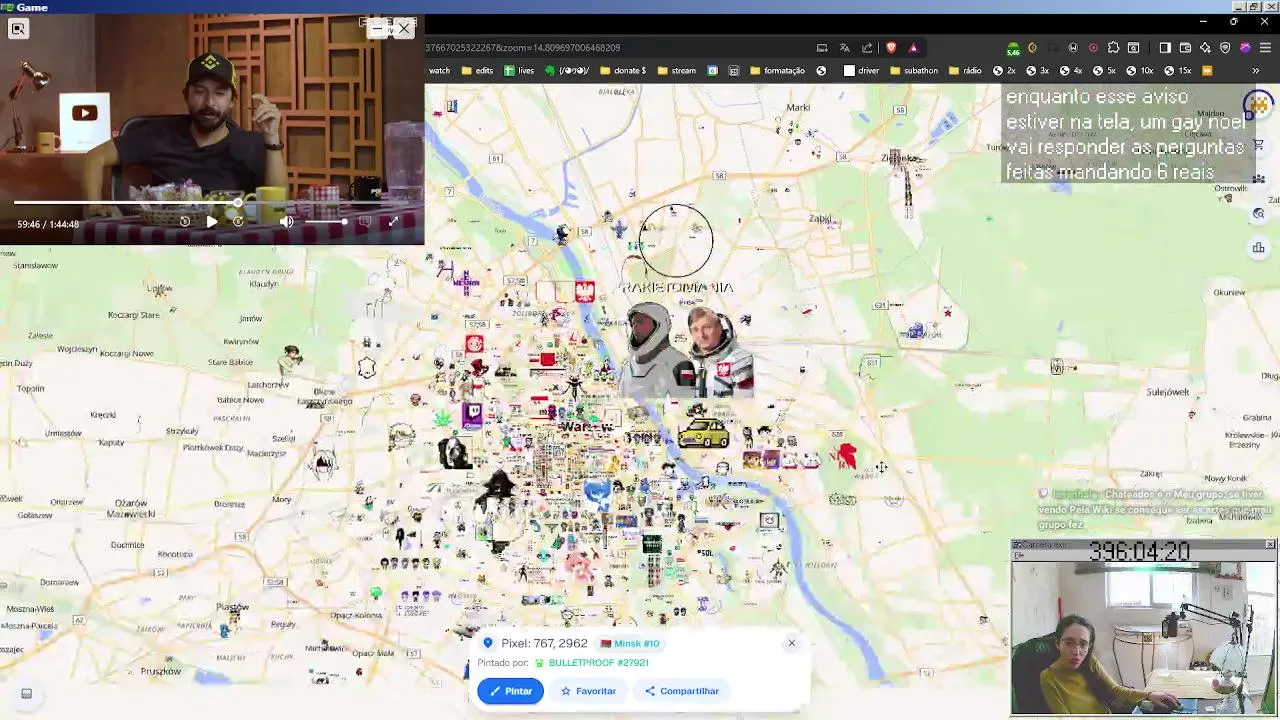Click the Pintar button
The height and width of the screenshot is (720, 1280).
[x=510, y=691]
